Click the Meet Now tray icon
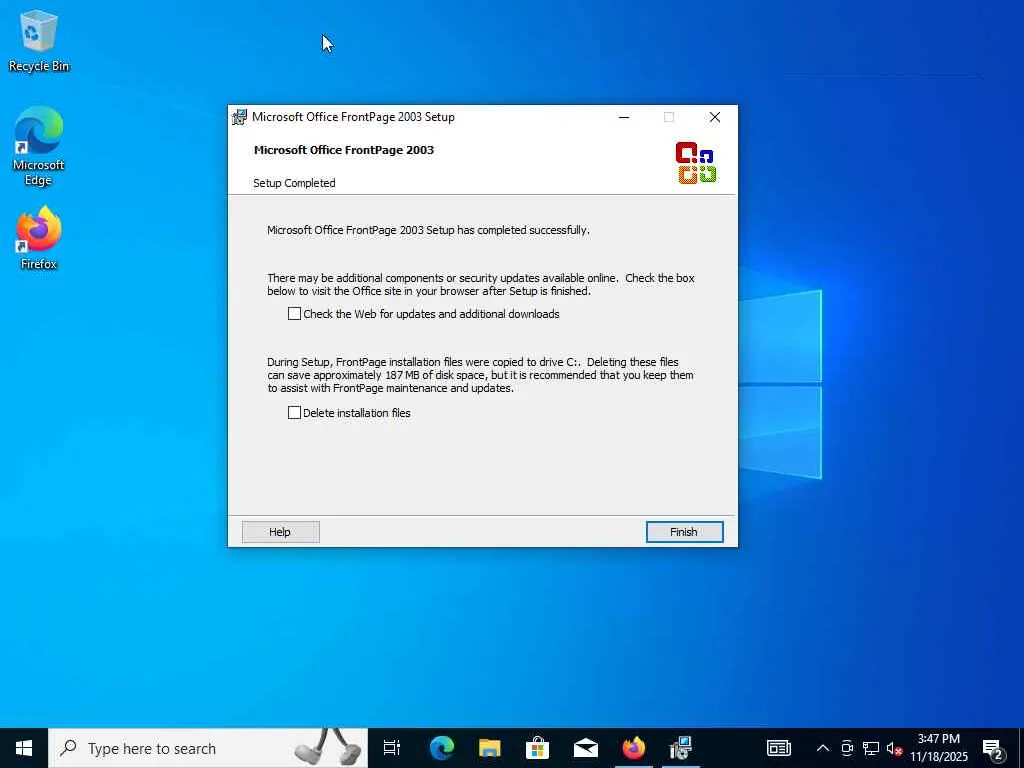The height and width of the screenshot is (768, 1024). [847, 748]
